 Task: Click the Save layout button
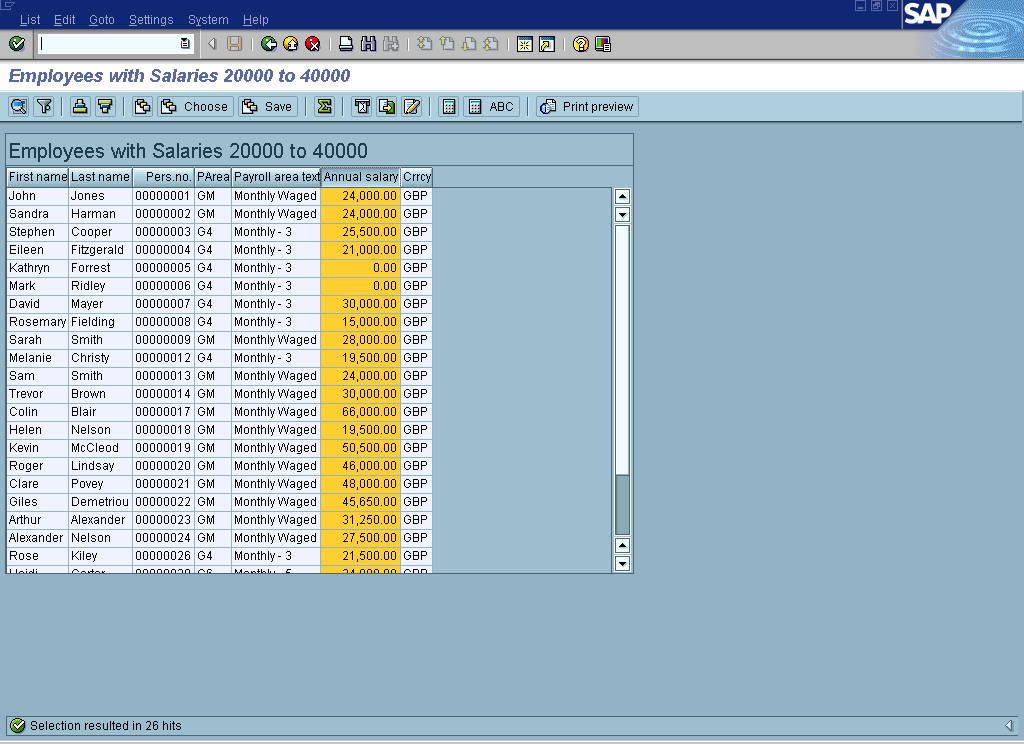[268, 106]
